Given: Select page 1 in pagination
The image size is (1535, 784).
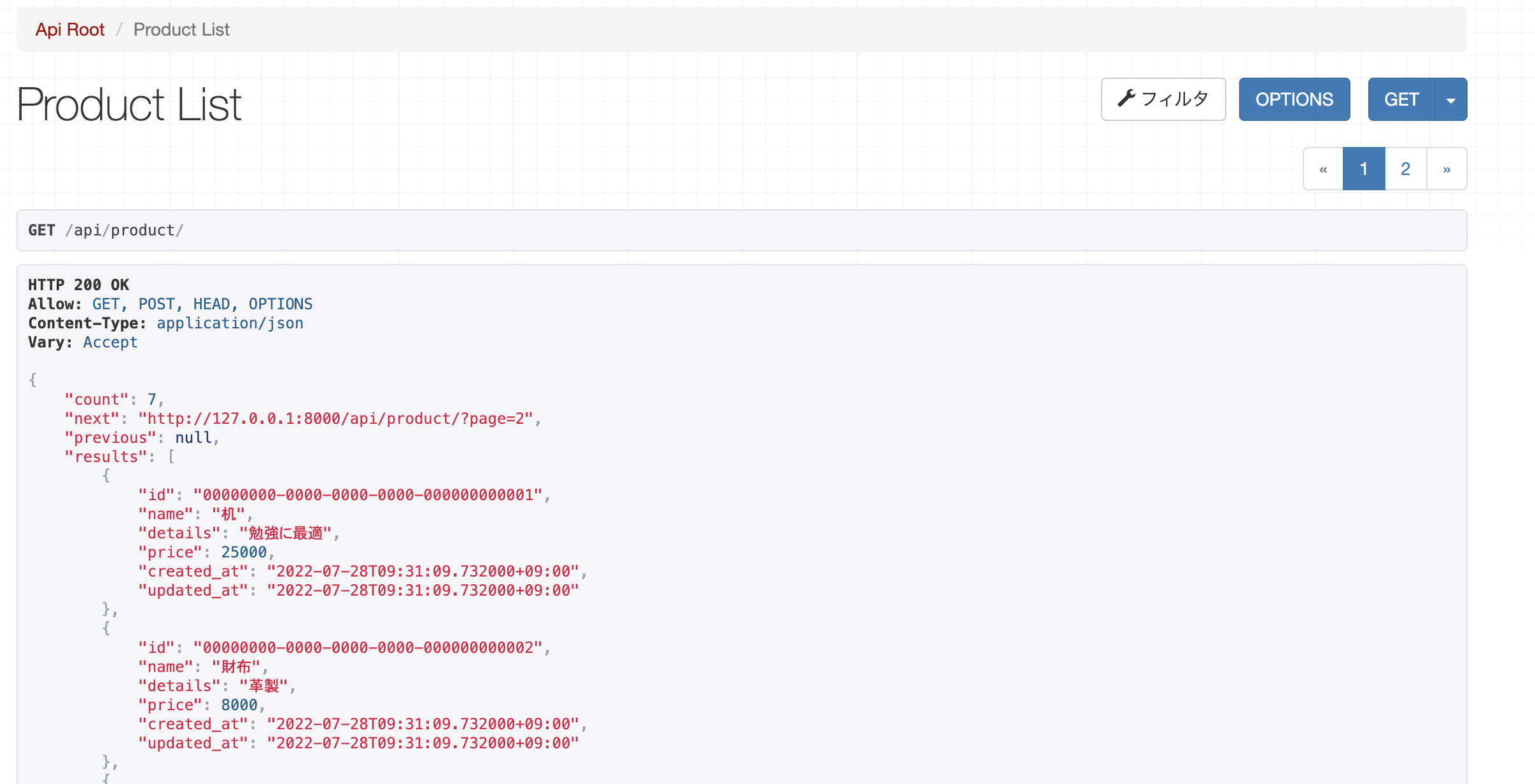Looking at the screenshot, I should pos(1364,169).
